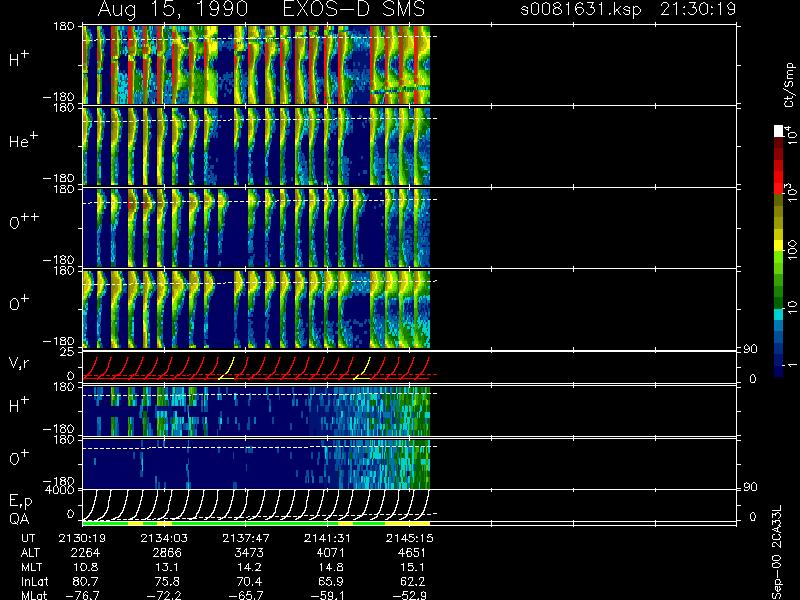Click UT value "2137:47"

(245, 538)
